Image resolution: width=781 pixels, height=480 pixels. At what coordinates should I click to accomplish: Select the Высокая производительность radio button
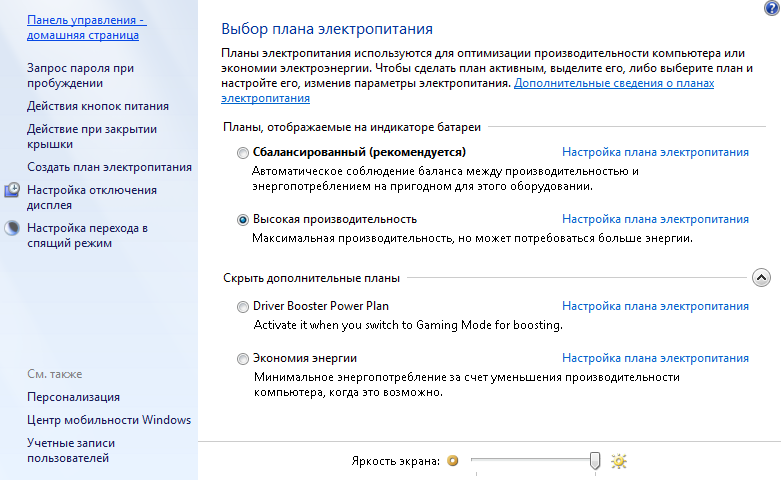click(243, 220)
